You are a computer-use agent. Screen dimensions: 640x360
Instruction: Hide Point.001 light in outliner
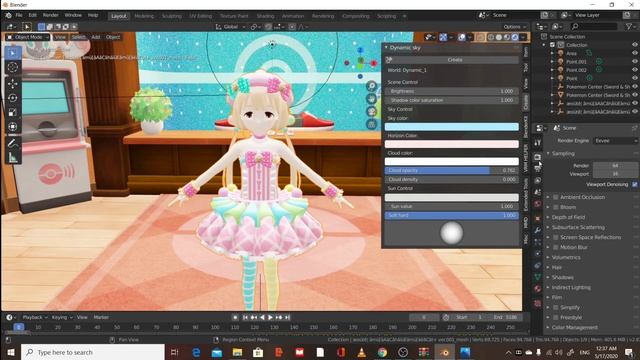coord(635,61)
